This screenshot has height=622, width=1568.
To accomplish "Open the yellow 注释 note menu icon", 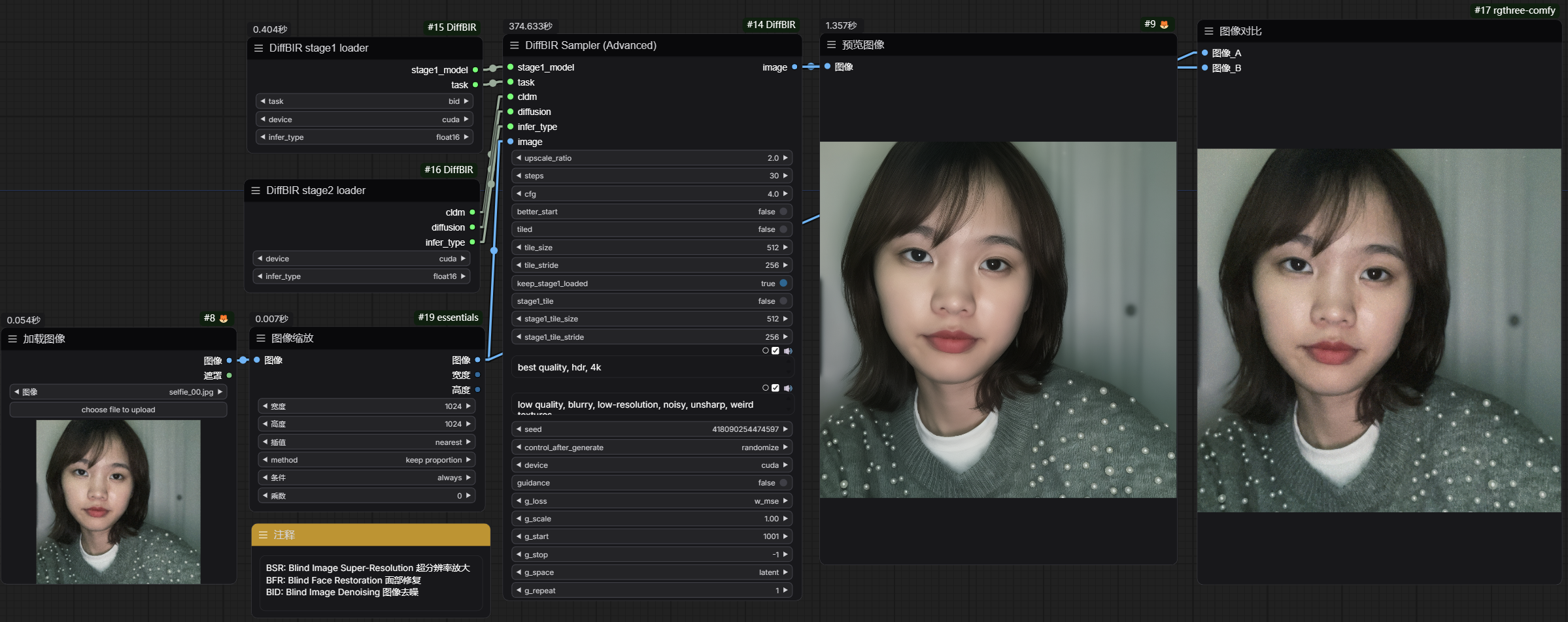I will pyautogui.click(x=264, y=535).
